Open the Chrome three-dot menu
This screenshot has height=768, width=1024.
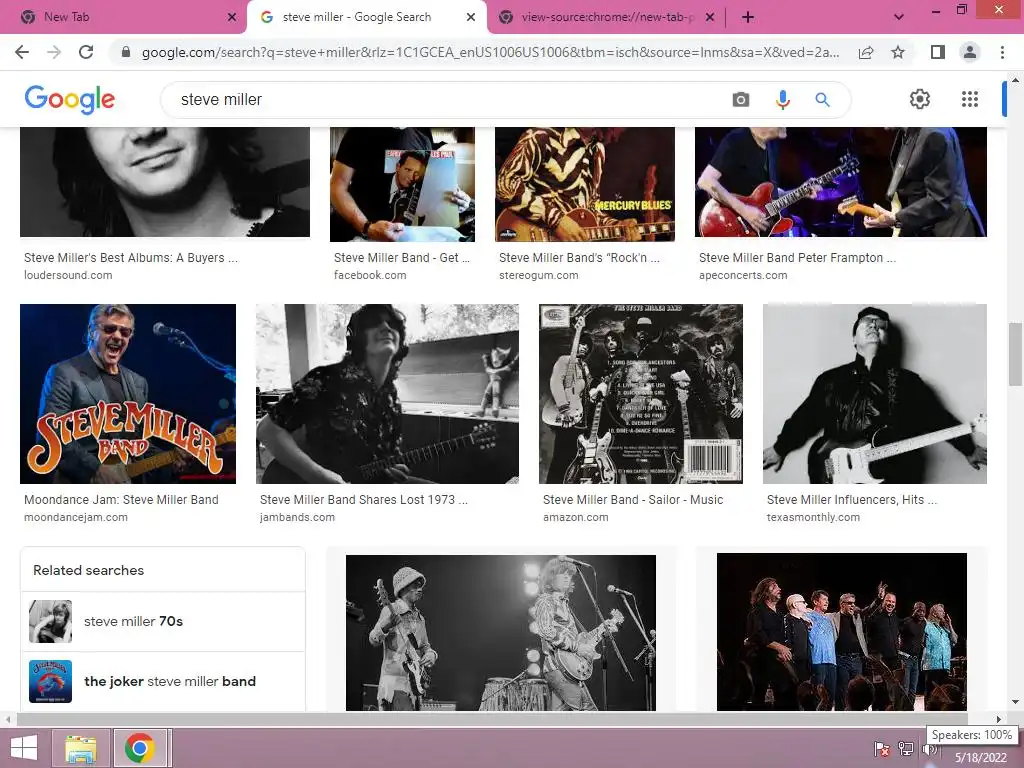coord(1002,52)
